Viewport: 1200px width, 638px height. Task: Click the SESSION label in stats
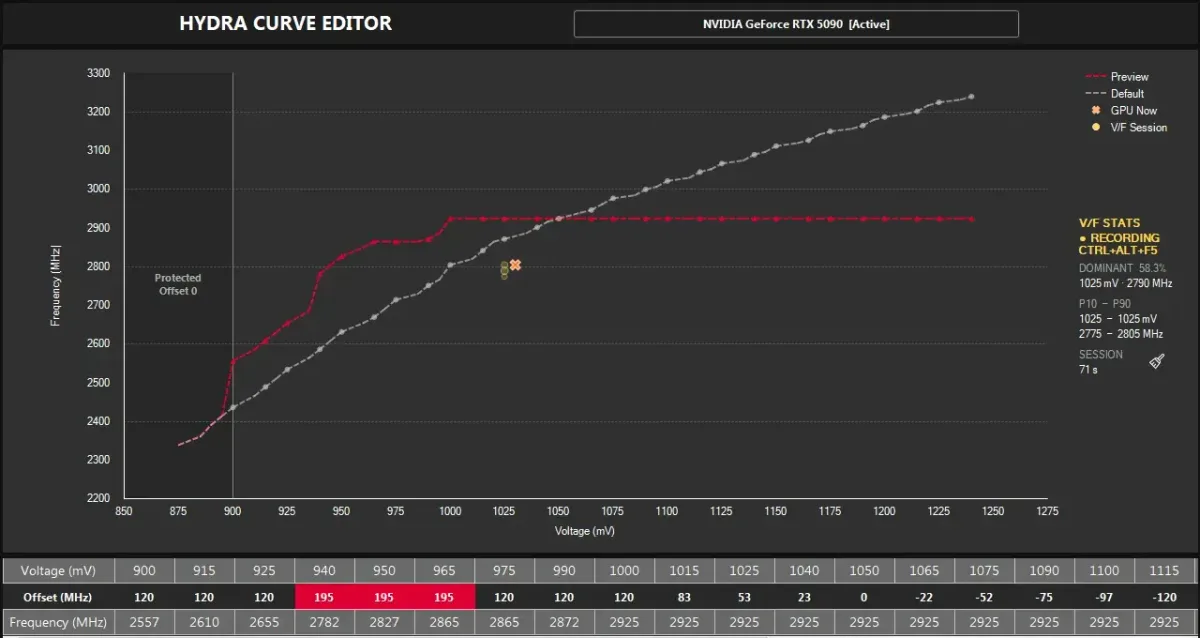[x=1100, y=354]
